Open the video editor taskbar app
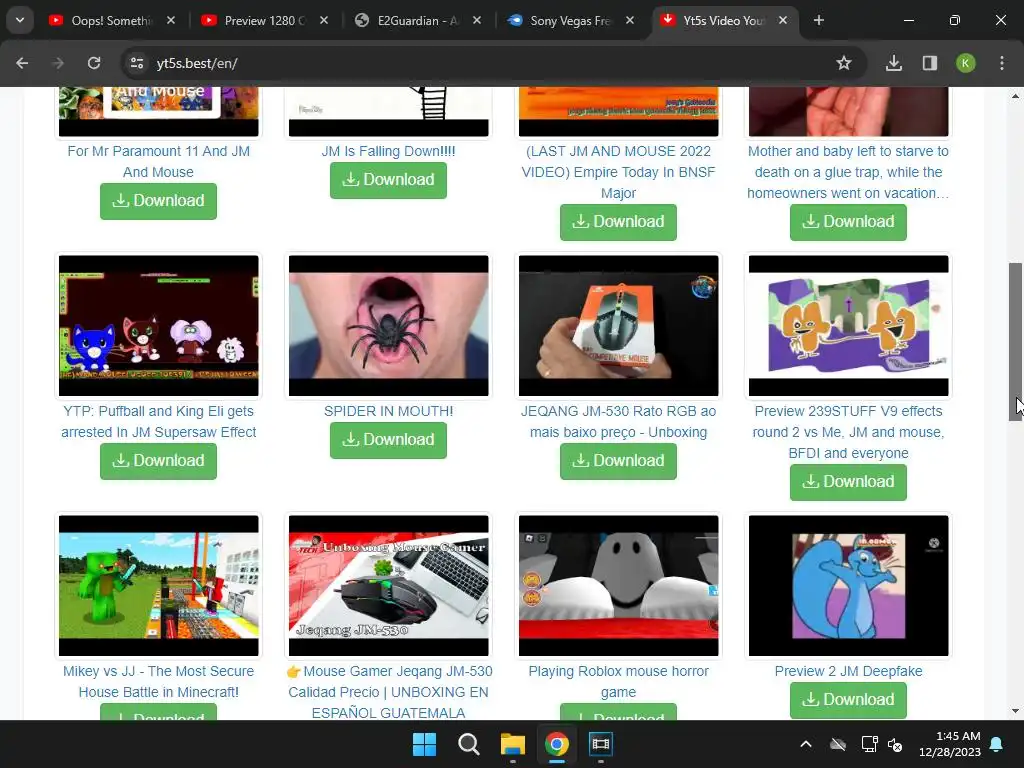The height and width of the screenshot is (768, 1024). [601, 744]
